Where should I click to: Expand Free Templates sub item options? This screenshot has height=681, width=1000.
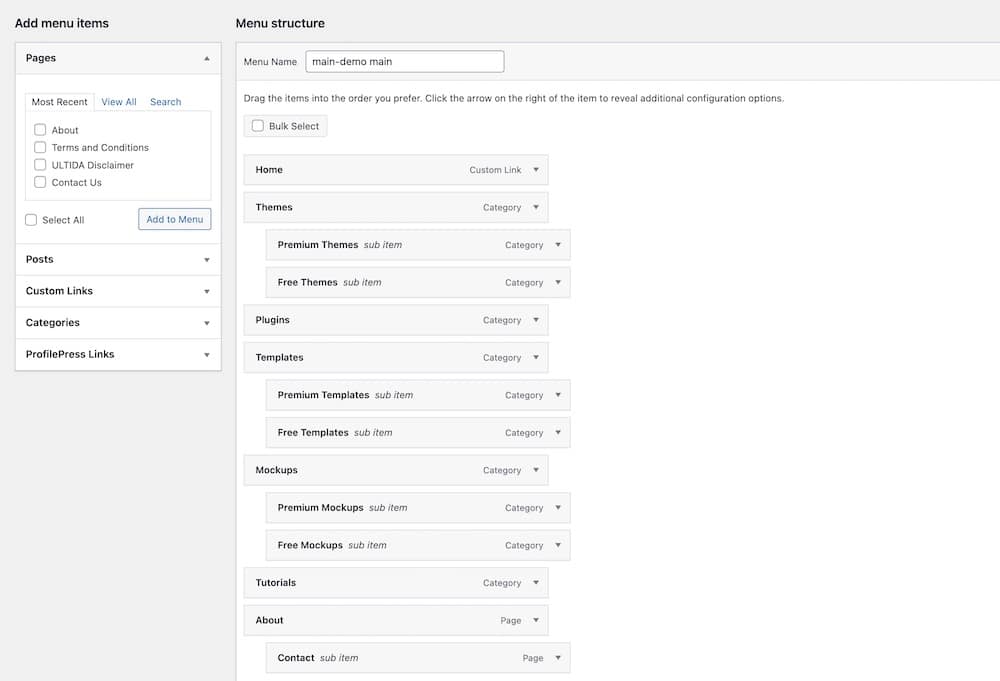pos(558,433)
